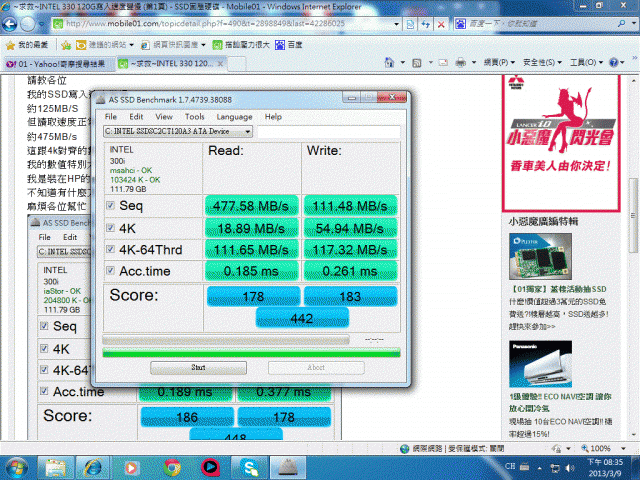640x480 pixels.
Task: Open Windows Explorer from the taskbar
Action: 56,468
